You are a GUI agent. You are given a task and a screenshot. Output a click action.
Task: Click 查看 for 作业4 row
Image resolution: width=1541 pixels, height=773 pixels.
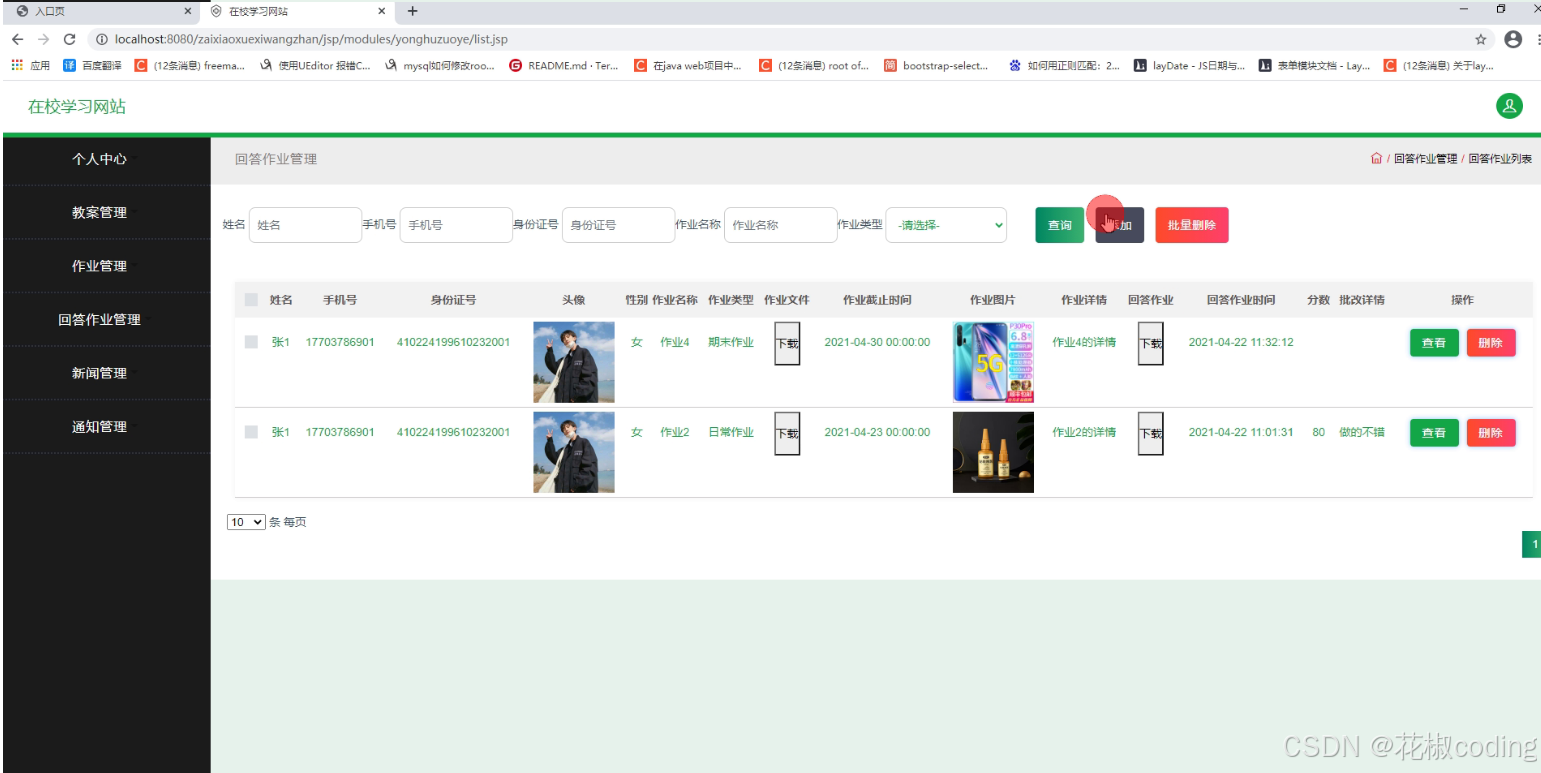pos(1434,343)
